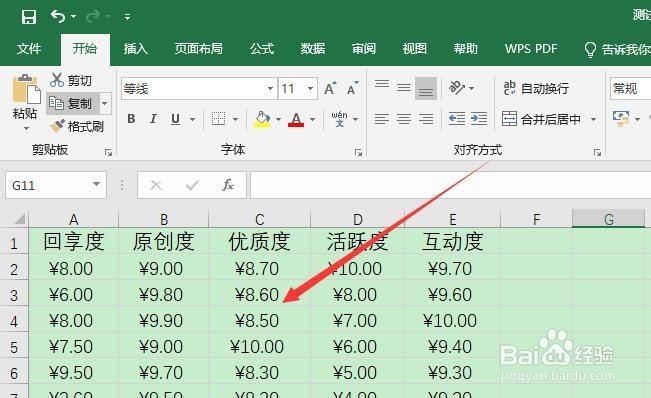Click the accounting number format icon
The width and height of the screenshot is (651, 398).
(x=621, y=119)
